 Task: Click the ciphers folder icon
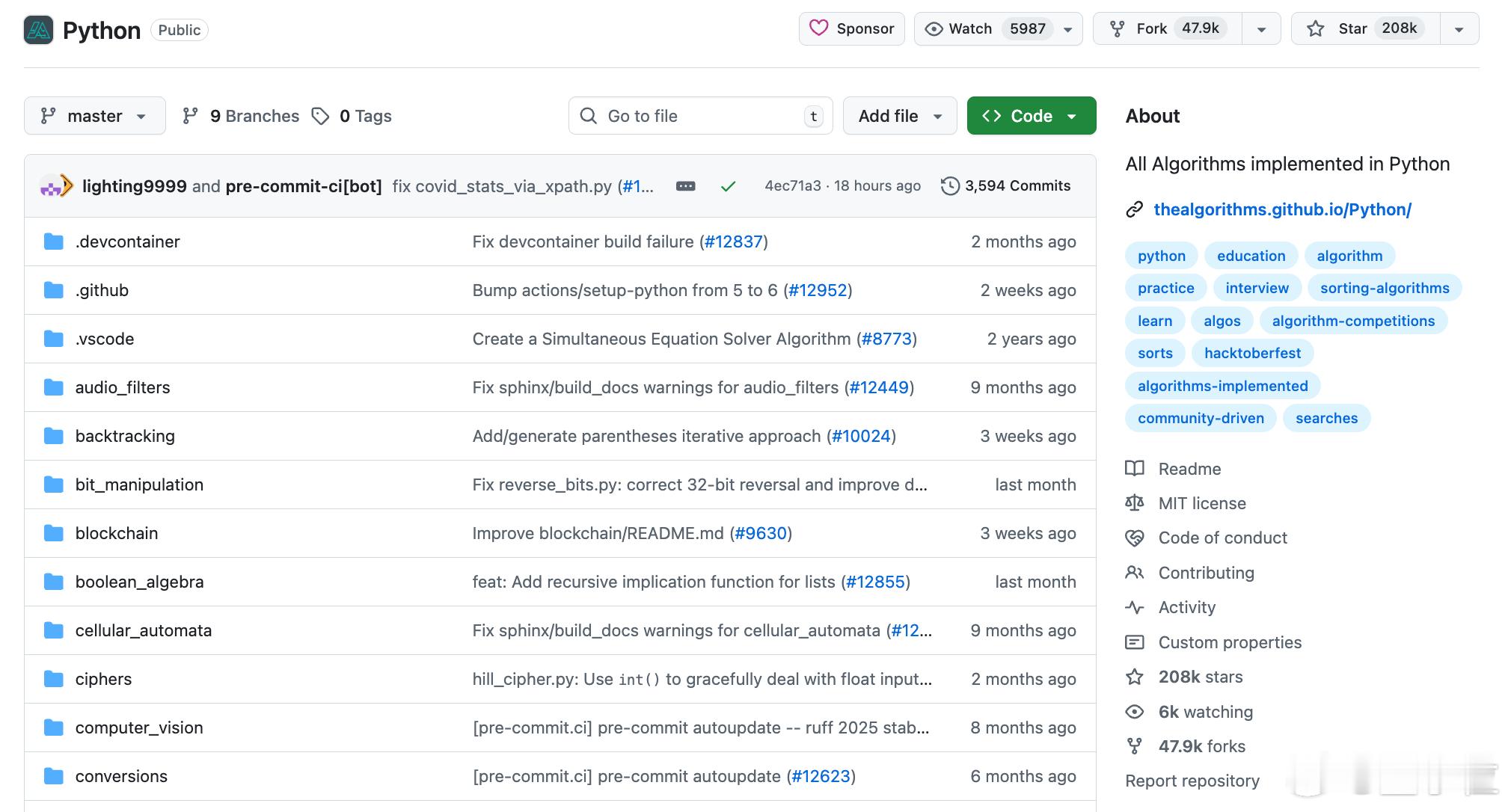pos(54,679)
